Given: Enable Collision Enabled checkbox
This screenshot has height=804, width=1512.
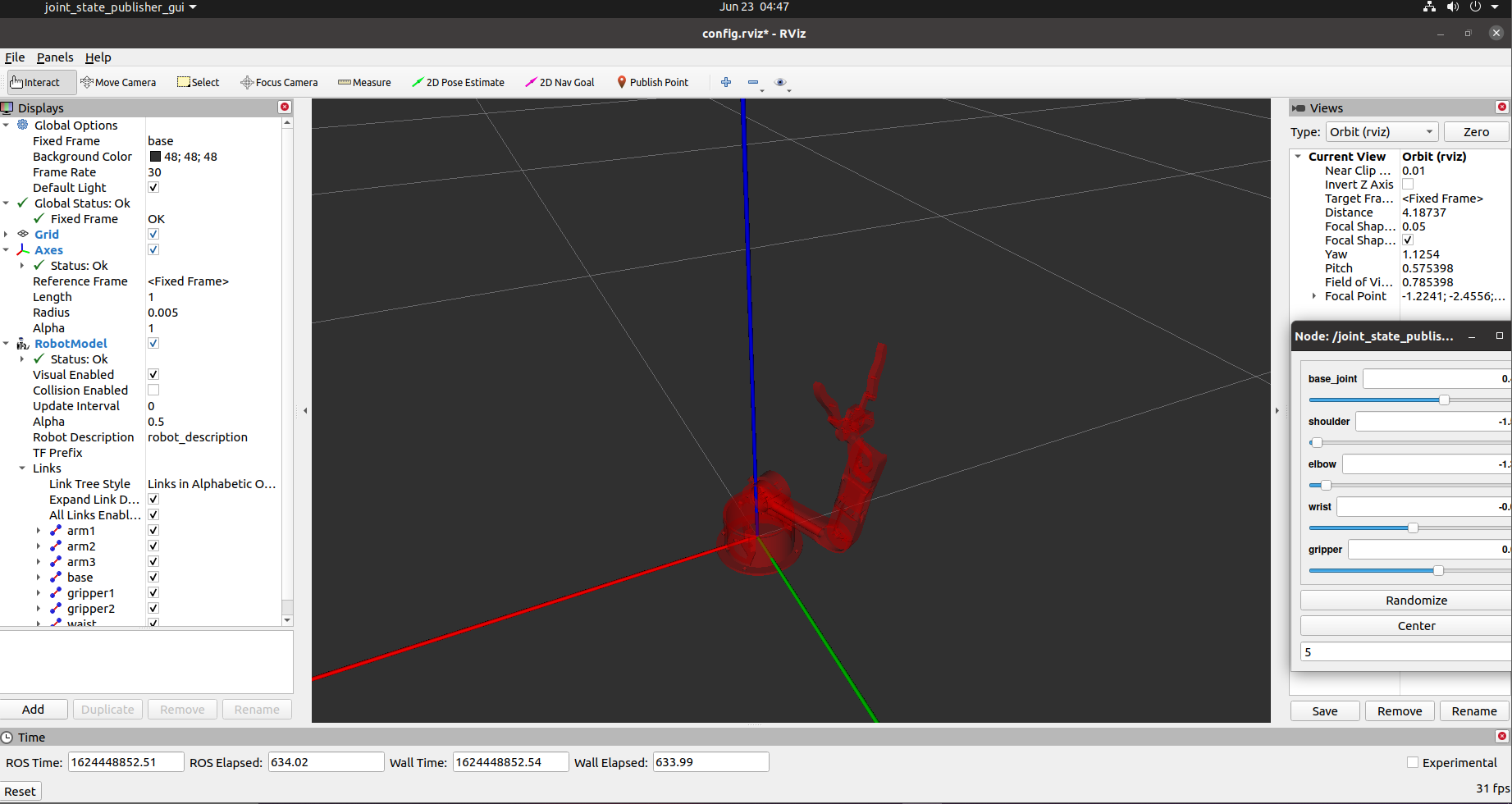Looking at the screenshot, I should [x=153, y=391].
